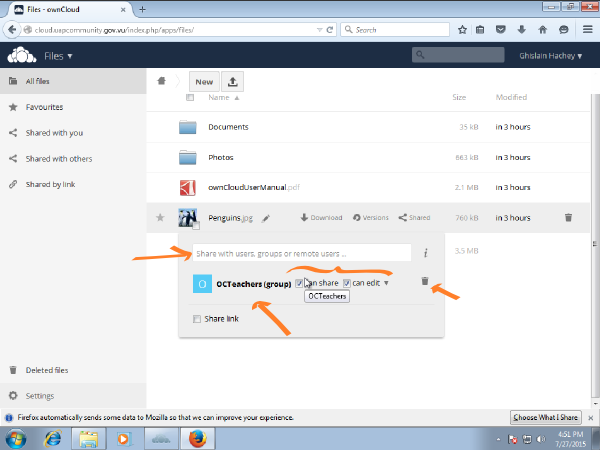This screenshot has height=450, width=600.
Task: Close the Files - ownCloud tab
Action: (123, 10)
